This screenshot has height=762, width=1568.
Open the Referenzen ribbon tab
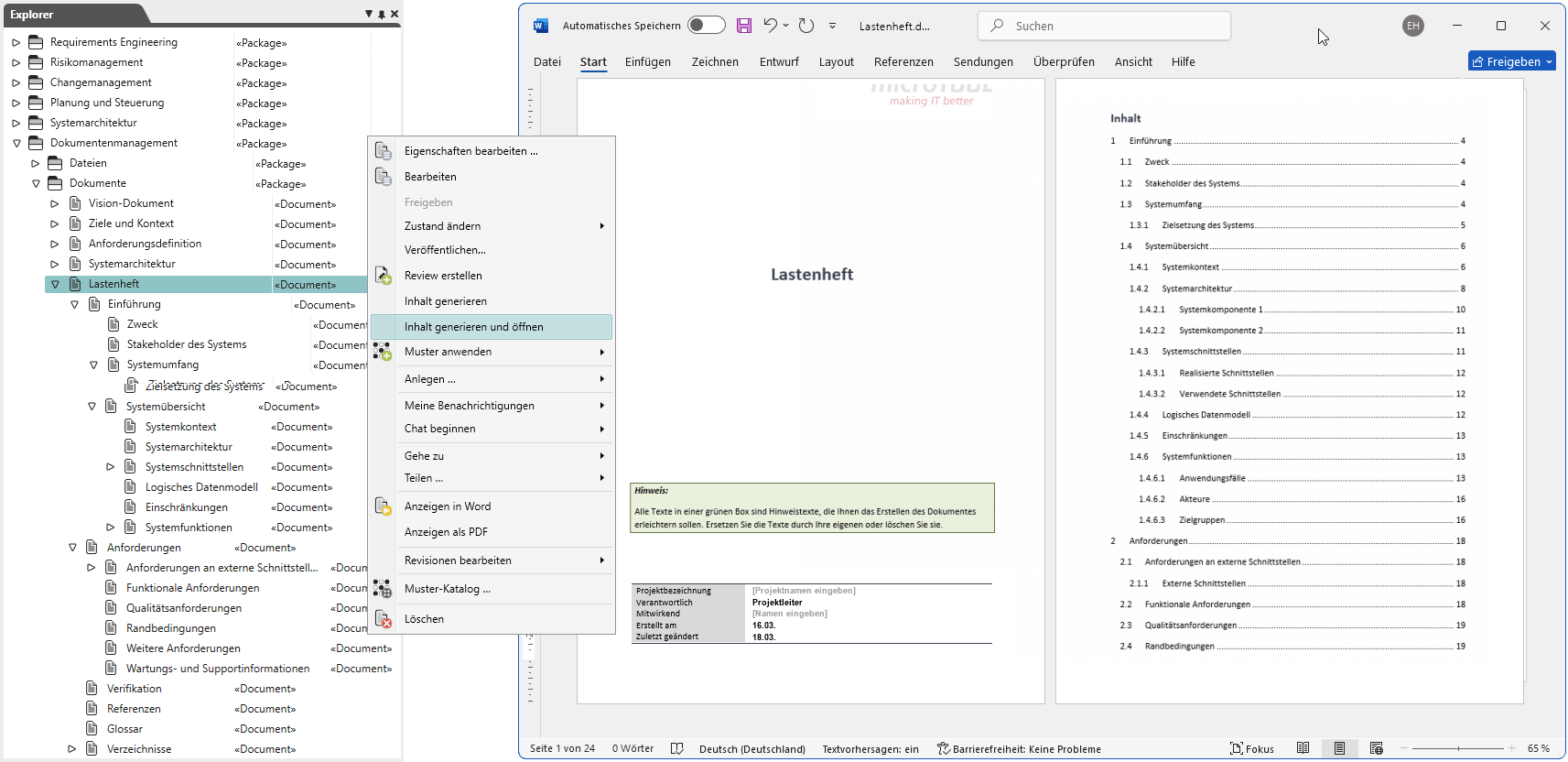[x=903, y=62]
